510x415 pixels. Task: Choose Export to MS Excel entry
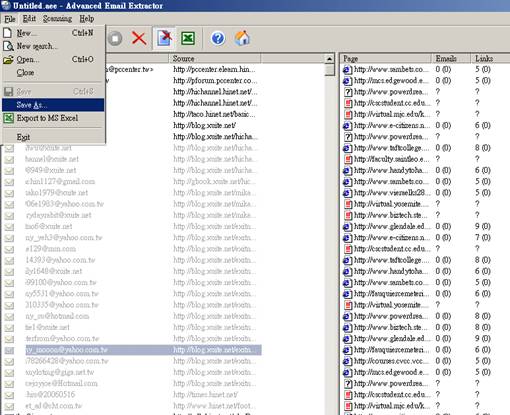(x=53, y=118)
